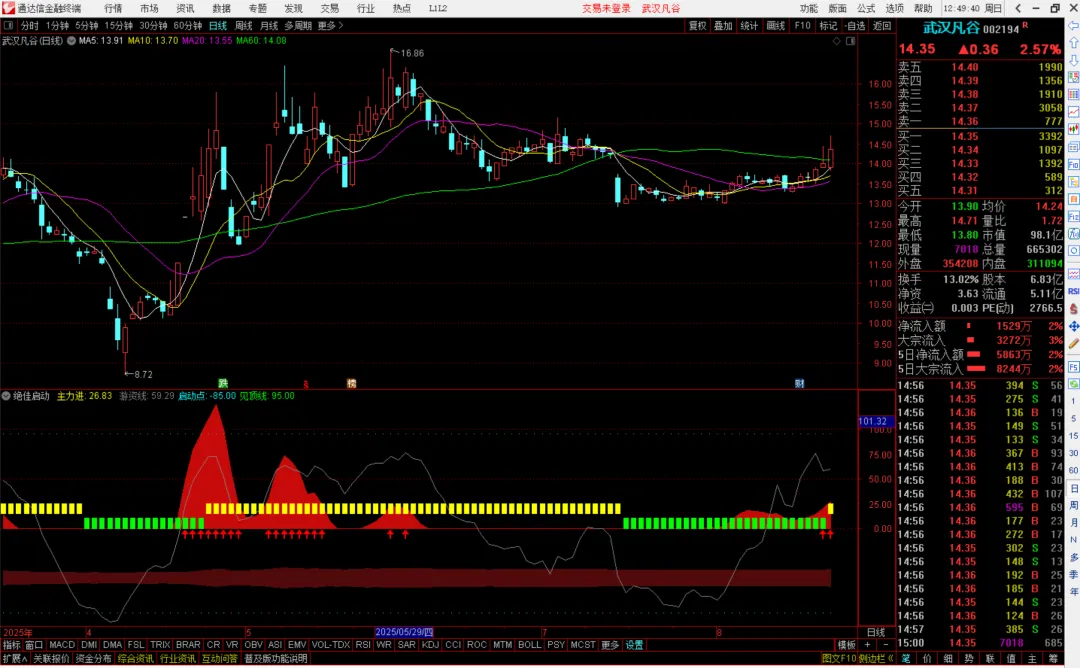The height and width of the screenshot is (668, 1080).
Task: Click the 日 period icon in sidebar
Action: pos(1073,488)
